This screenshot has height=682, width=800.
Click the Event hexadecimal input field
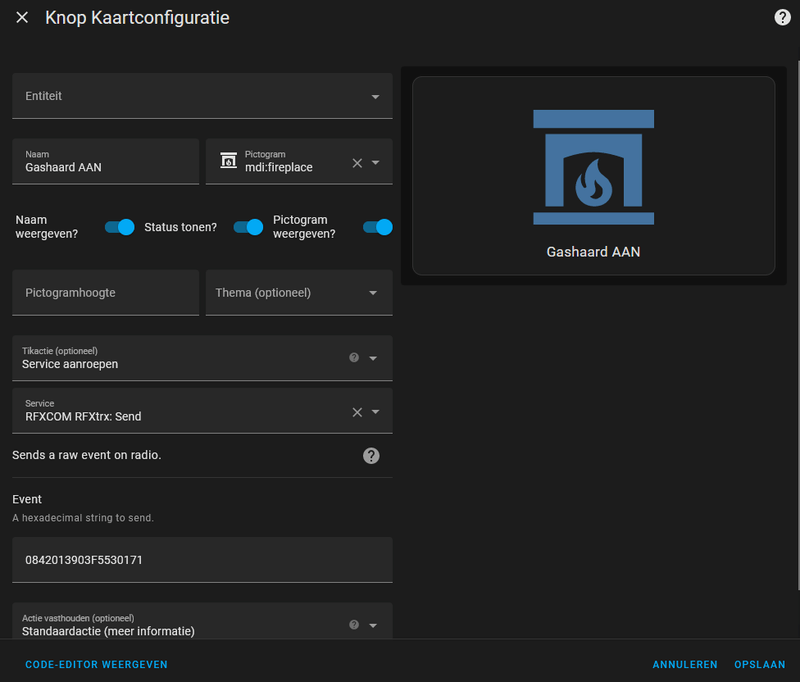coord(202,560)
